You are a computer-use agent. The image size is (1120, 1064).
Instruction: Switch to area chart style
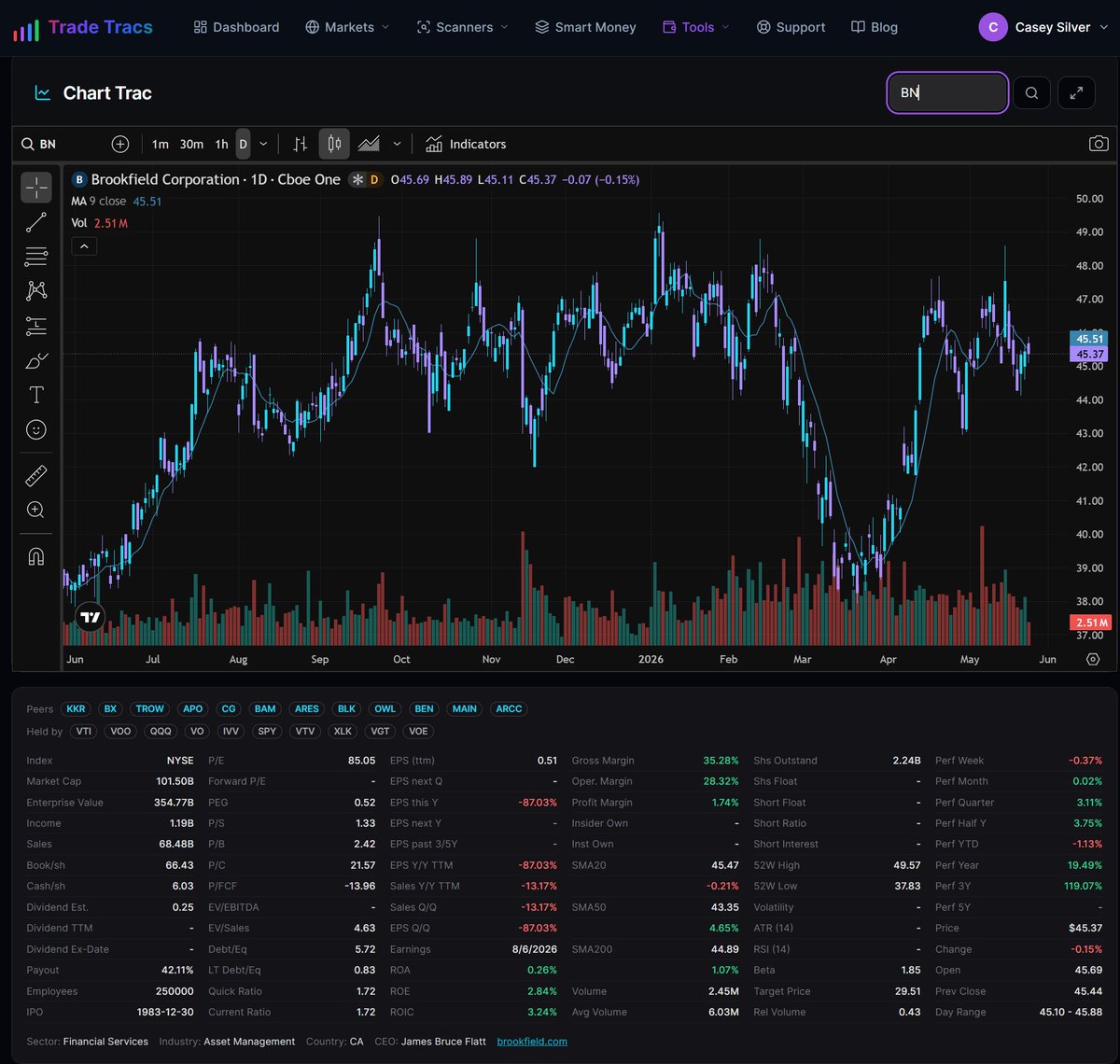[x=369, y=144]
